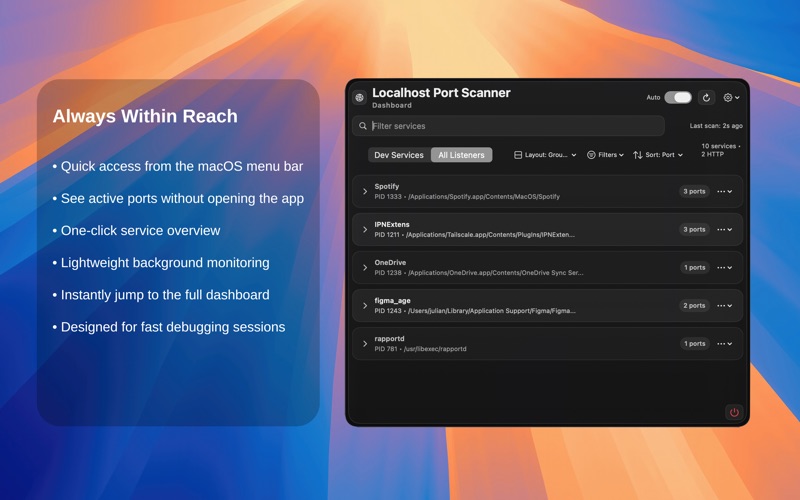Image resolution: width=800 pixels, height=500 pixels.
Task: Click the Localhost Port Scanner app icon
Action: 360,97
